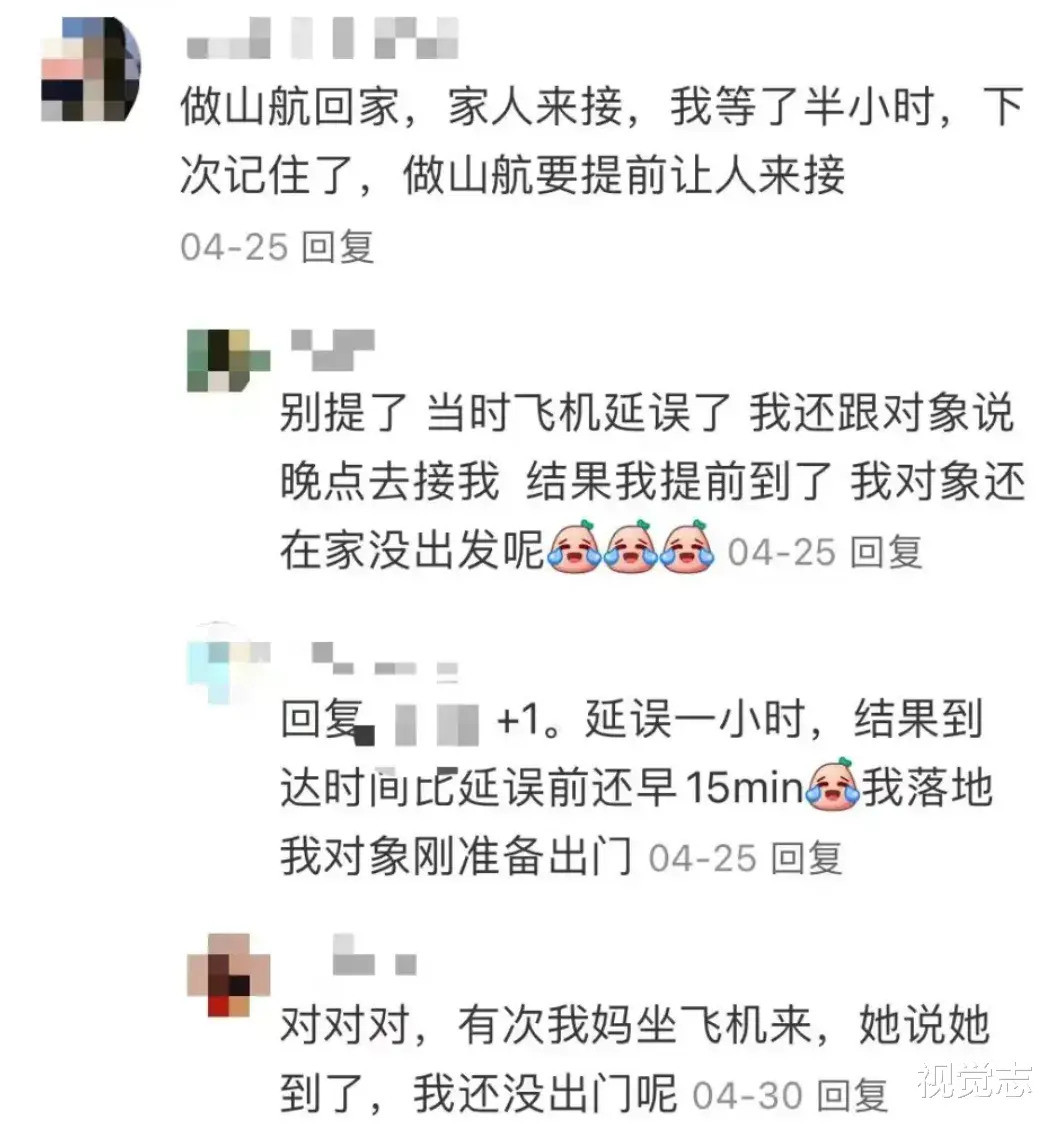Tap the middle crying-laugh emoji in second comment
Viewport: 1052px width, 1124px height.
pos(631,548)
